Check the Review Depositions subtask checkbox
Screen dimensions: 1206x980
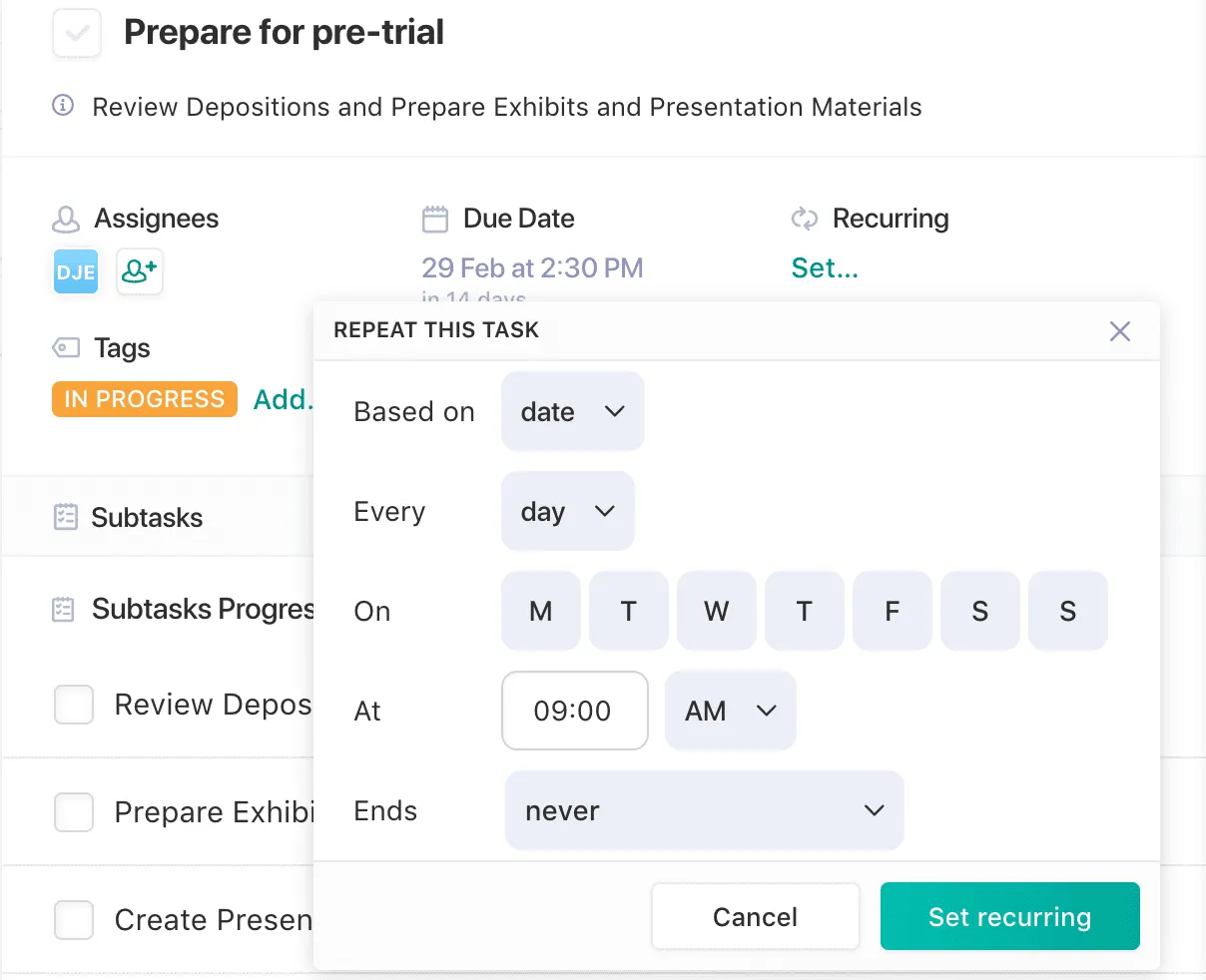click(74, 705)
